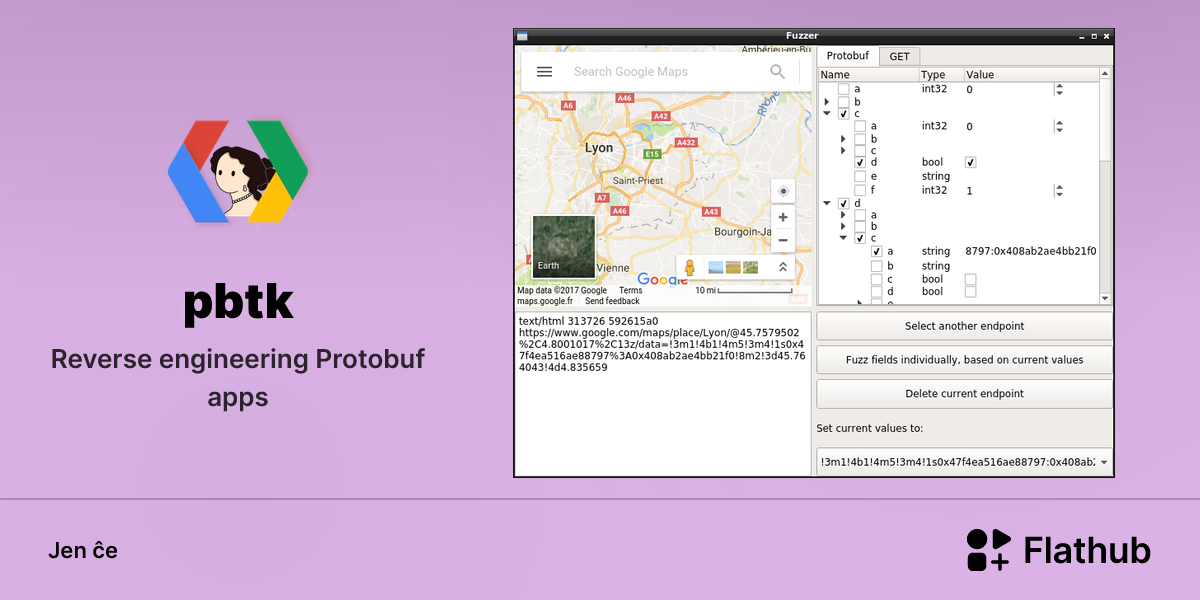This screenshot has height=600, width=1200.
Task: Collapse field c nested under top-level d
Action: click(x=843, y=239)
